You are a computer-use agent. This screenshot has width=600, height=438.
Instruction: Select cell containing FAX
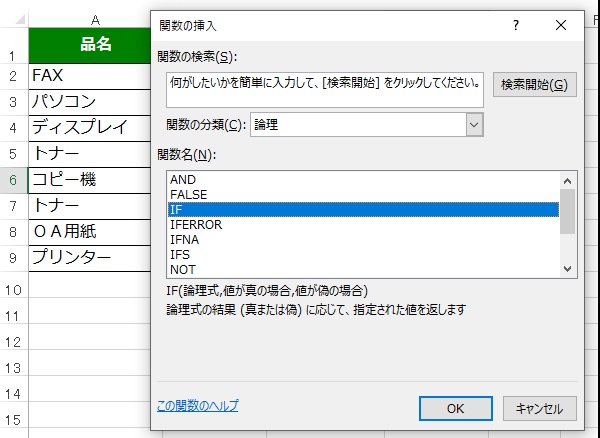point(90,77)
